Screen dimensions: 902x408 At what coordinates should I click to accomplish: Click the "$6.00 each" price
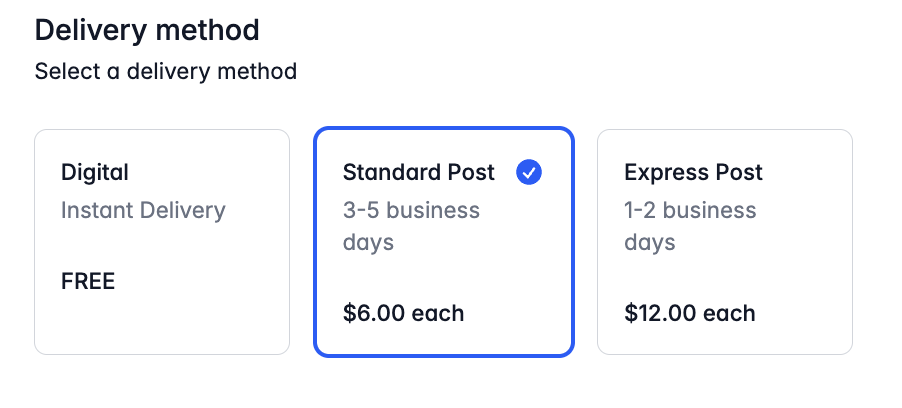[403, 313]
